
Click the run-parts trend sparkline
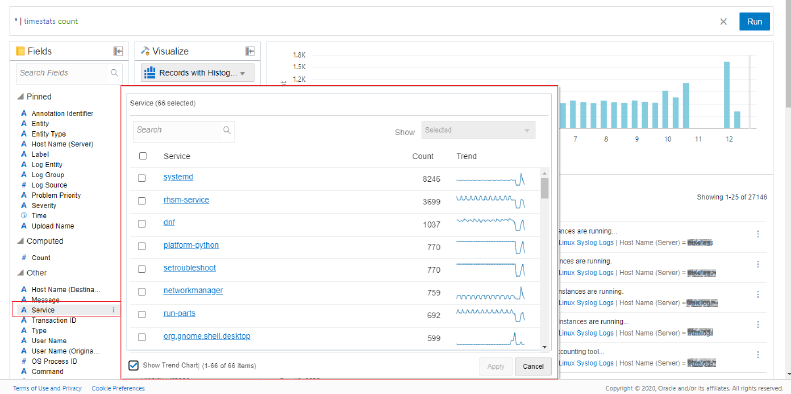[x=490, y=315]
